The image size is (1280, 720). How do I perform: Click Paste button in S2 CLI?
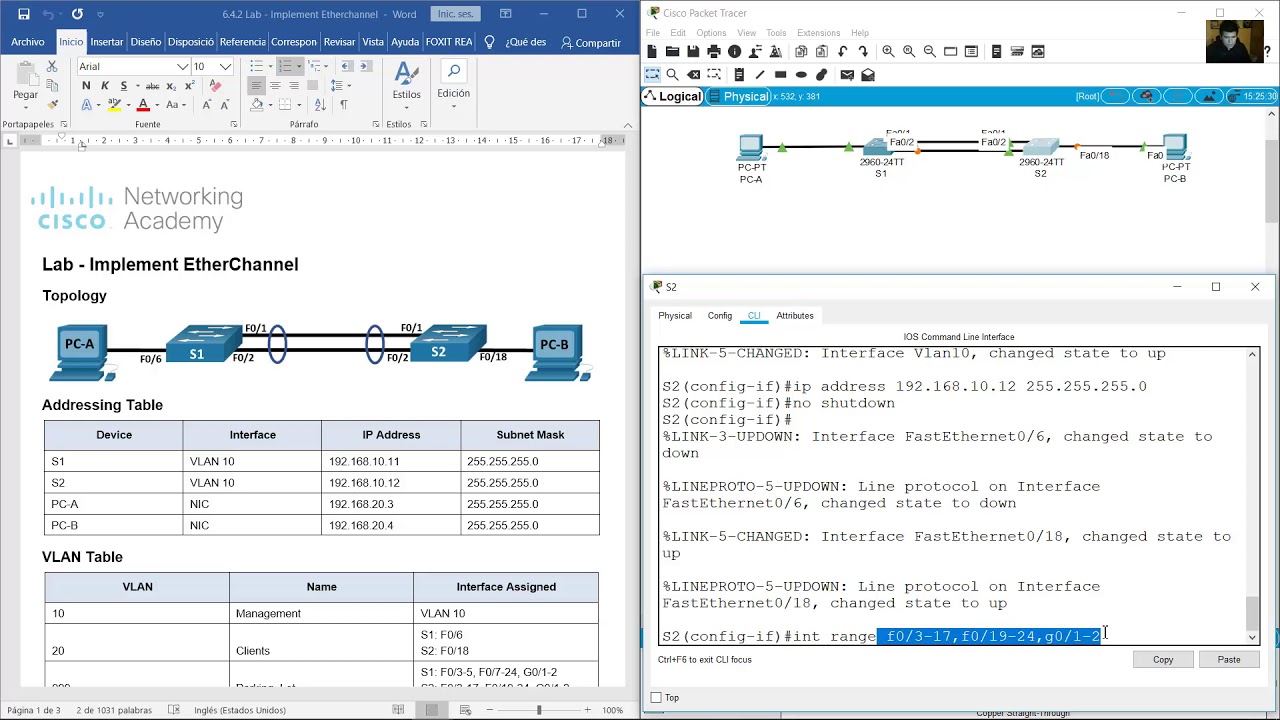[1229, 660]
